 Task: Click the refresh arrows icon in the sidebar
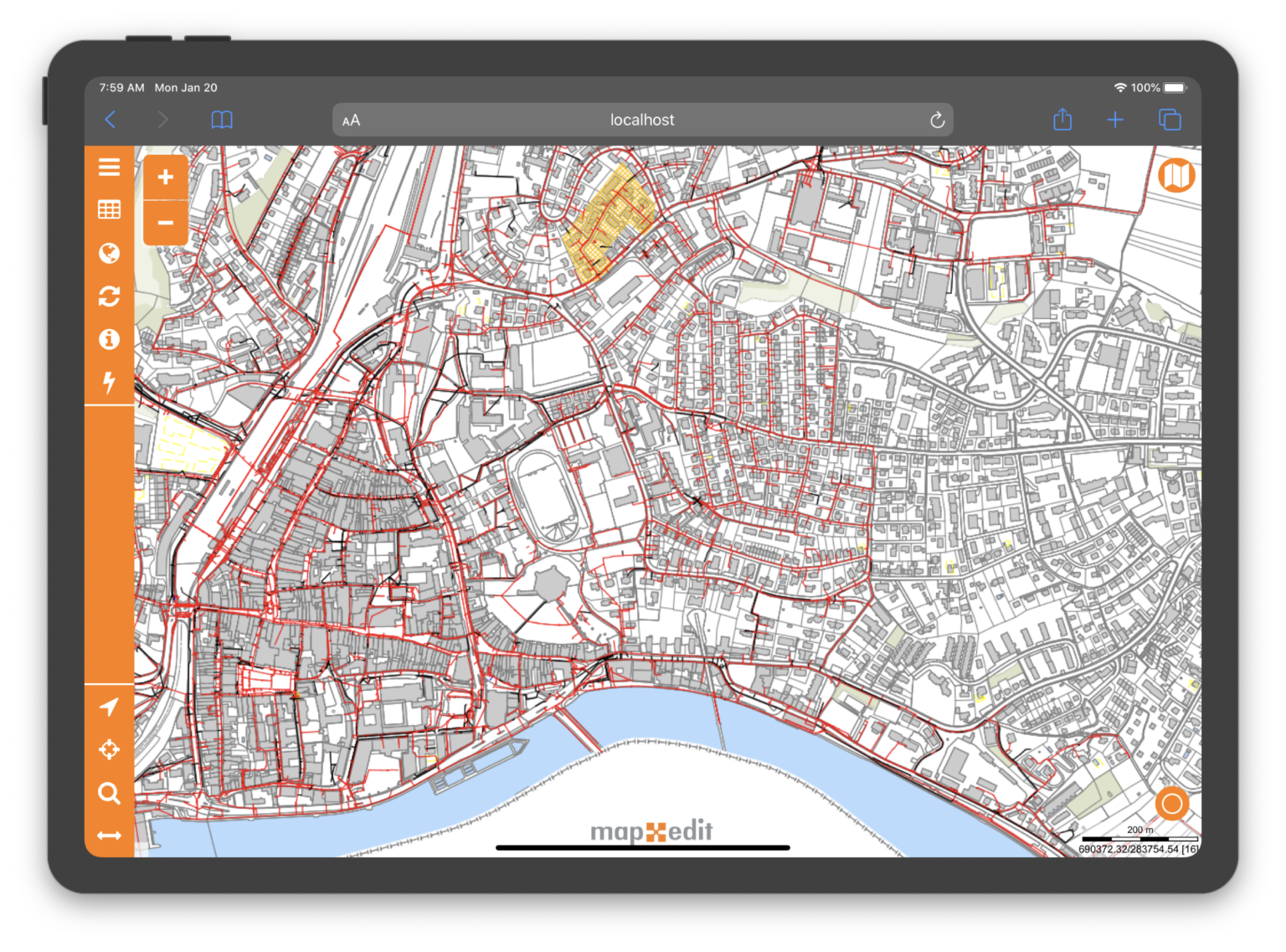click(109, 296)
